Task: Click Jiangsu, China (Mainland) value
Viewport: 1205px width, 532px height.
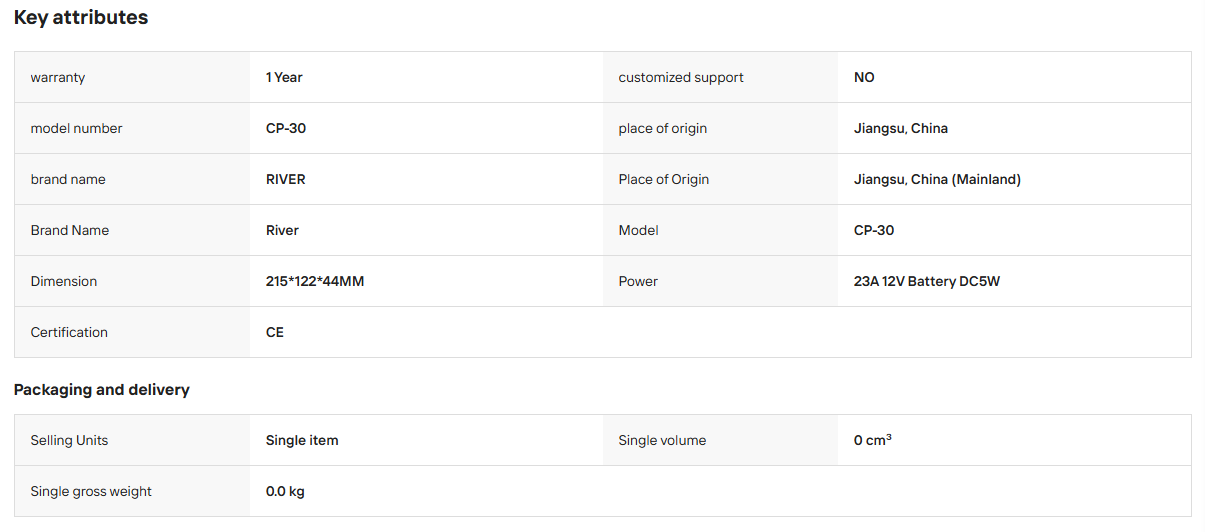Action: point(937,179)
